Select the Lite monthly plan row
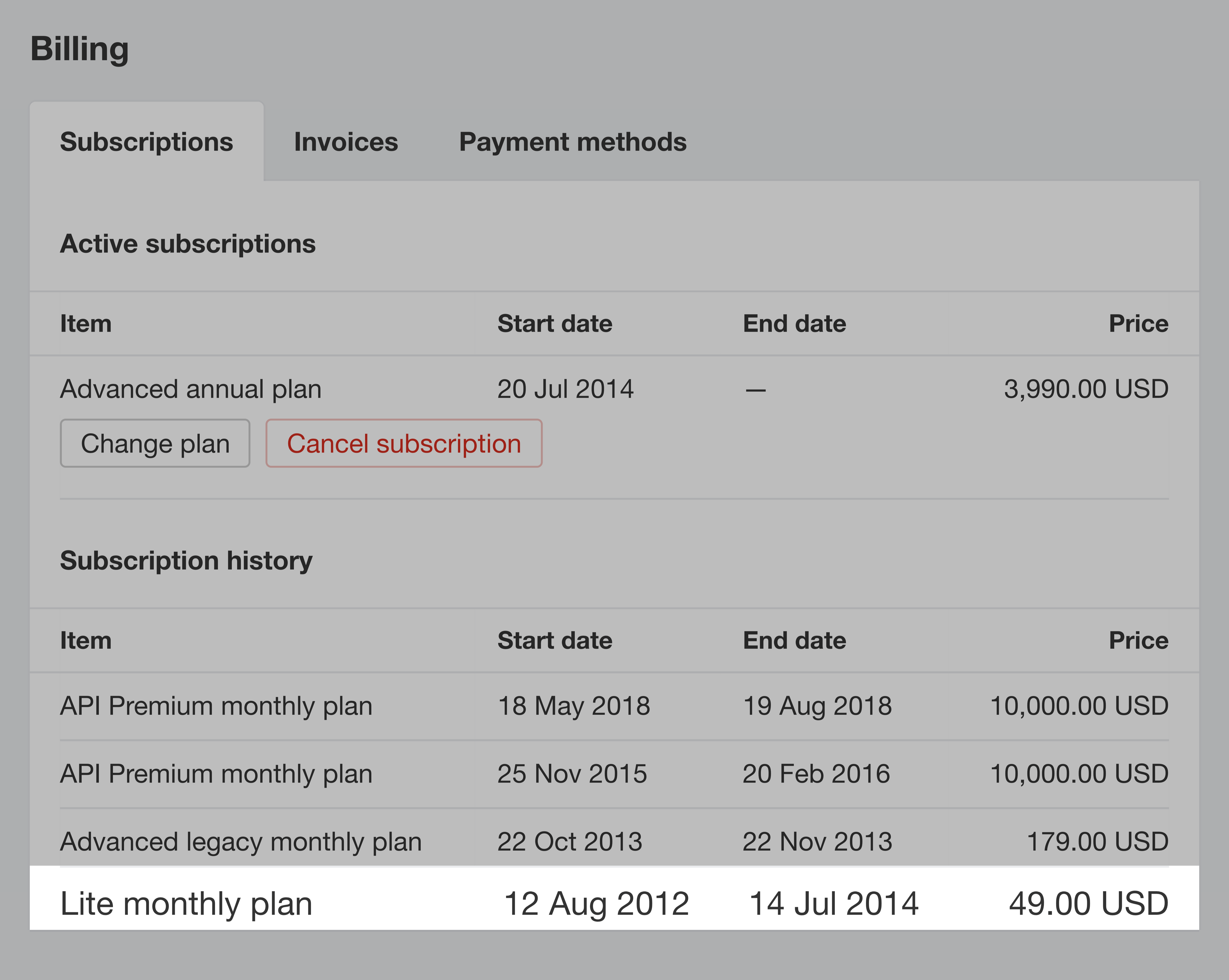1229x980 pixels. pos(614,904)
